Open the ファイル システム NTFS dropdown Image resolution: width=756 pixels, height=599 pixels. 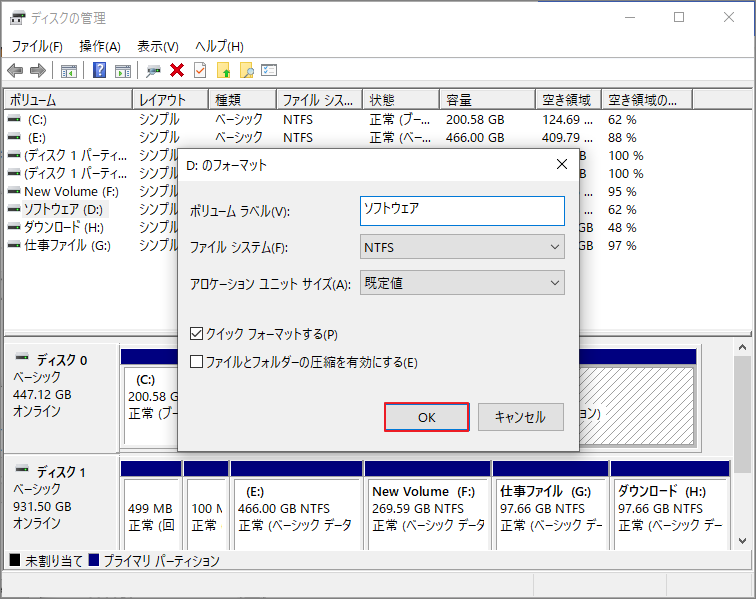[x=462, y=247]
